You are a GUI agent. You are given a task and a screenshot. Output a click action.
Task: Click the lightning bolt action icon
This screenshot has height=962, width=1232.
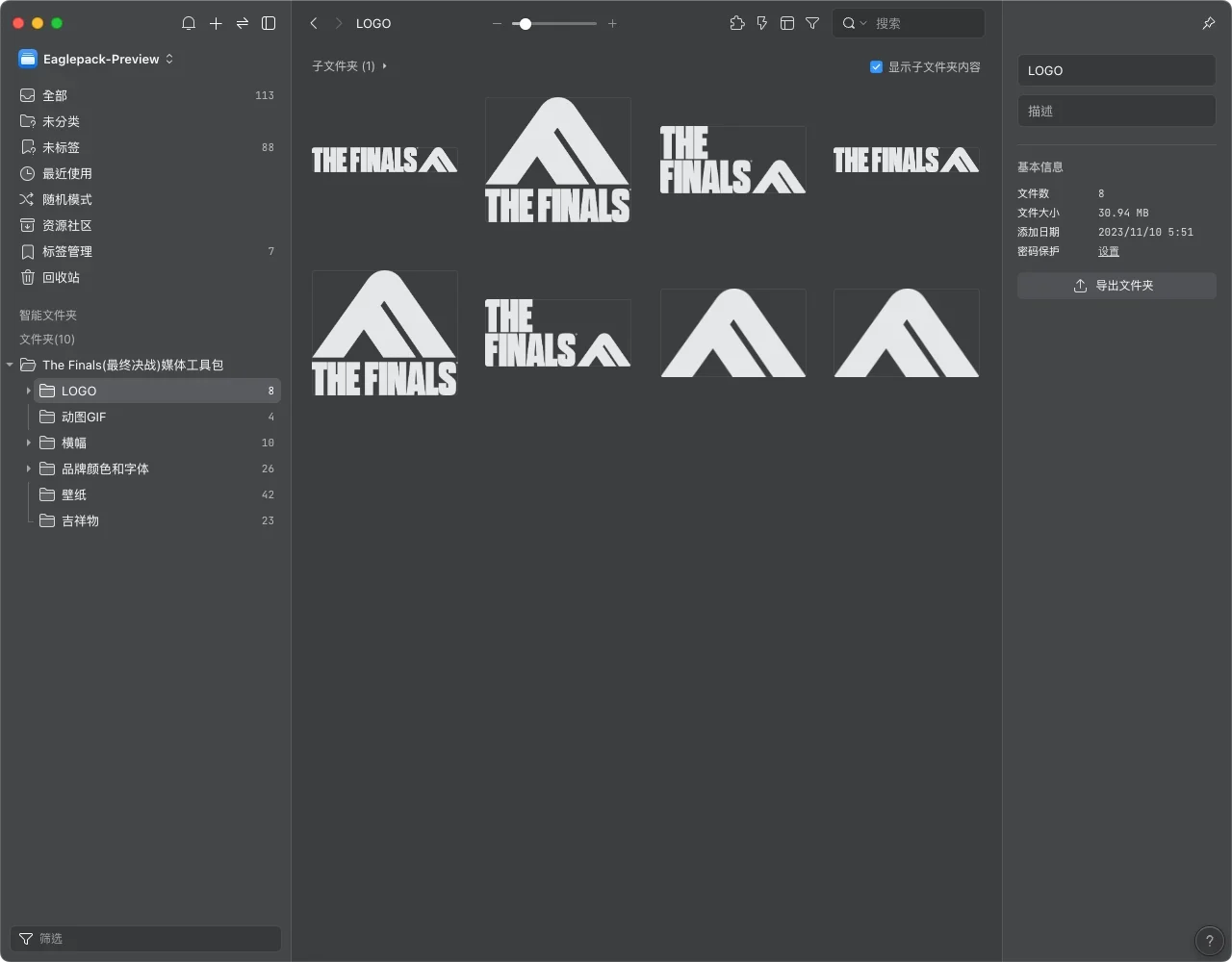(x=762, y=23)
